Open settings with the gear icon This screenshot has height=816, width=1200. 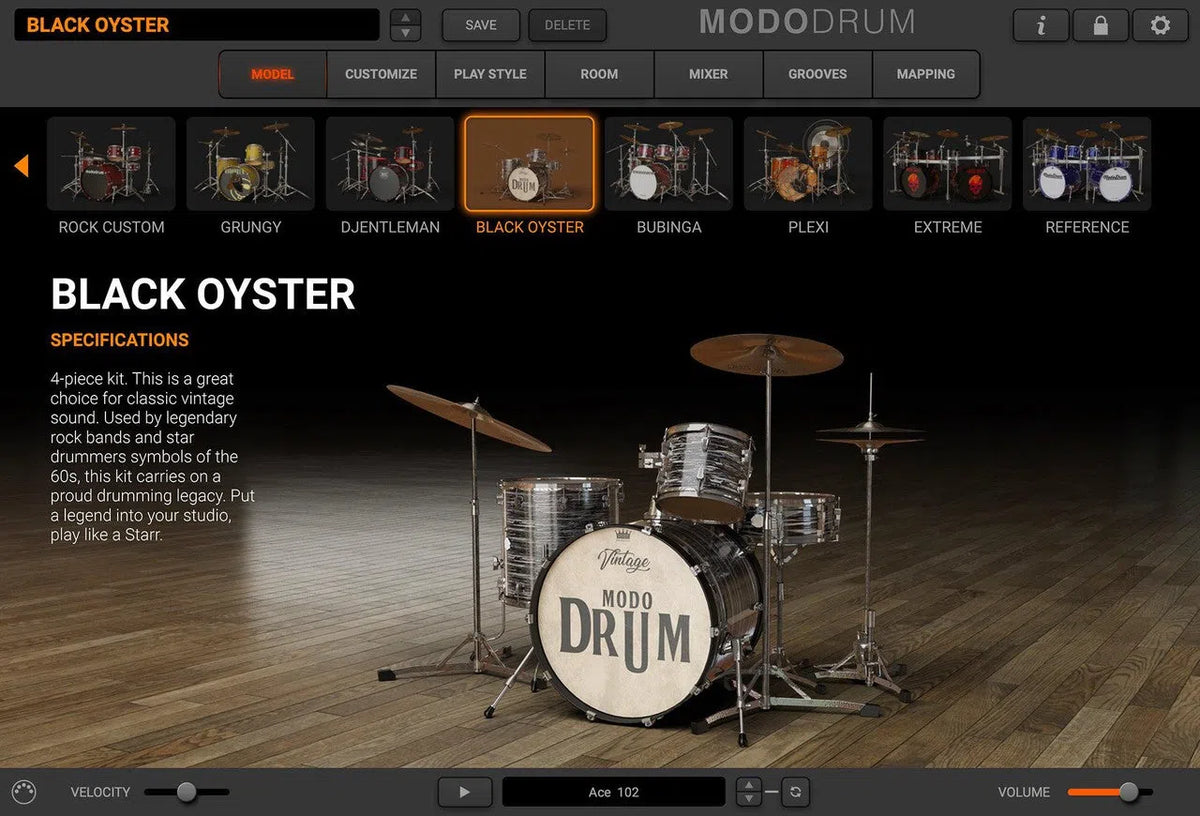click(1159, 25)
